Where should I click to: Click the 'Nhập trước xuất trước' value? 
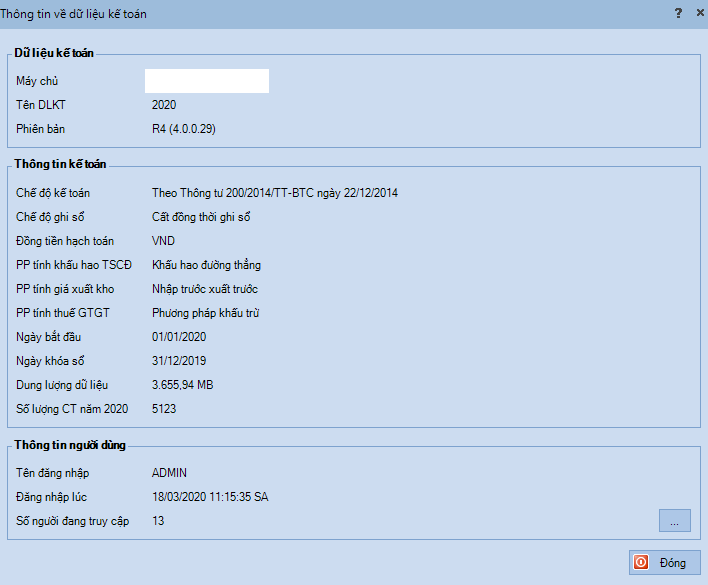point(205,289)
